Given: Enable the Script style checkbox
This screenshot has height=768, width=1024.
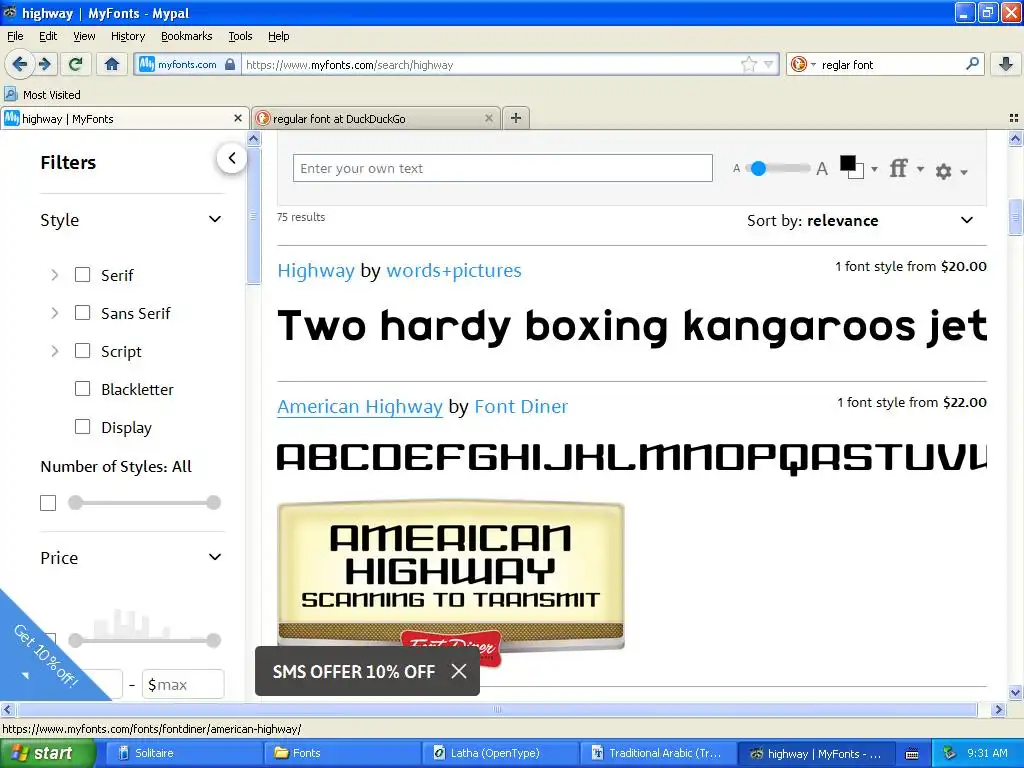Looking at the screenshot, I should tap(82, 351).
